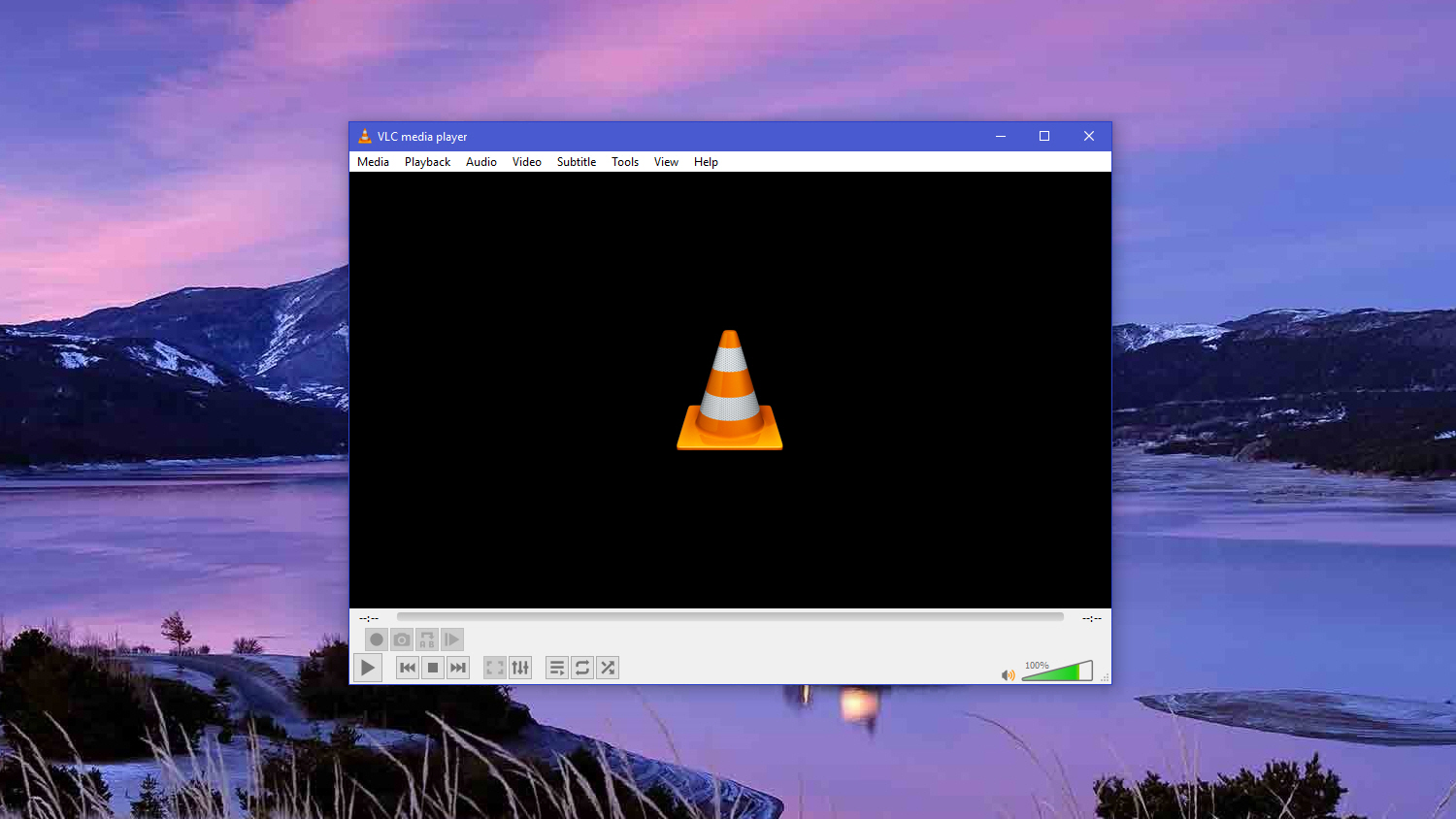The height and width of the screenshot is (819, 1456).
Task: Click the frame-by-frame icon
Action: click(x=452, y=639)
